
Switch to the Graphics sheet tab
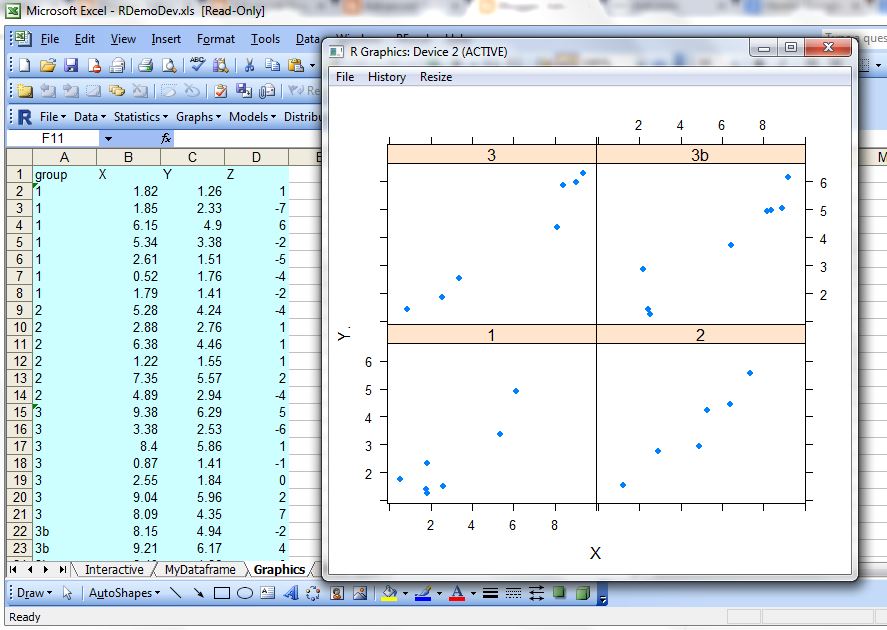[279, 569]
